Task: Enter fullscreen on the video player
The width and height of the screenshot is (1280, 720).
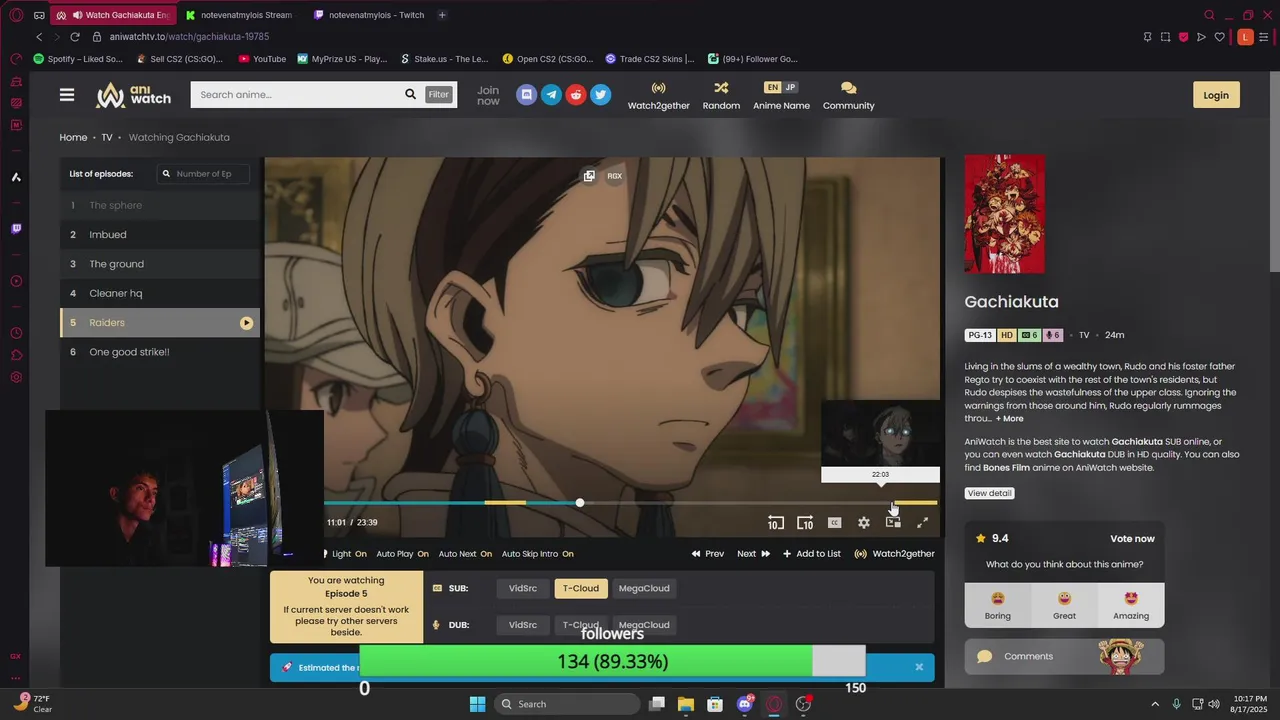Action: coord(923,522)
